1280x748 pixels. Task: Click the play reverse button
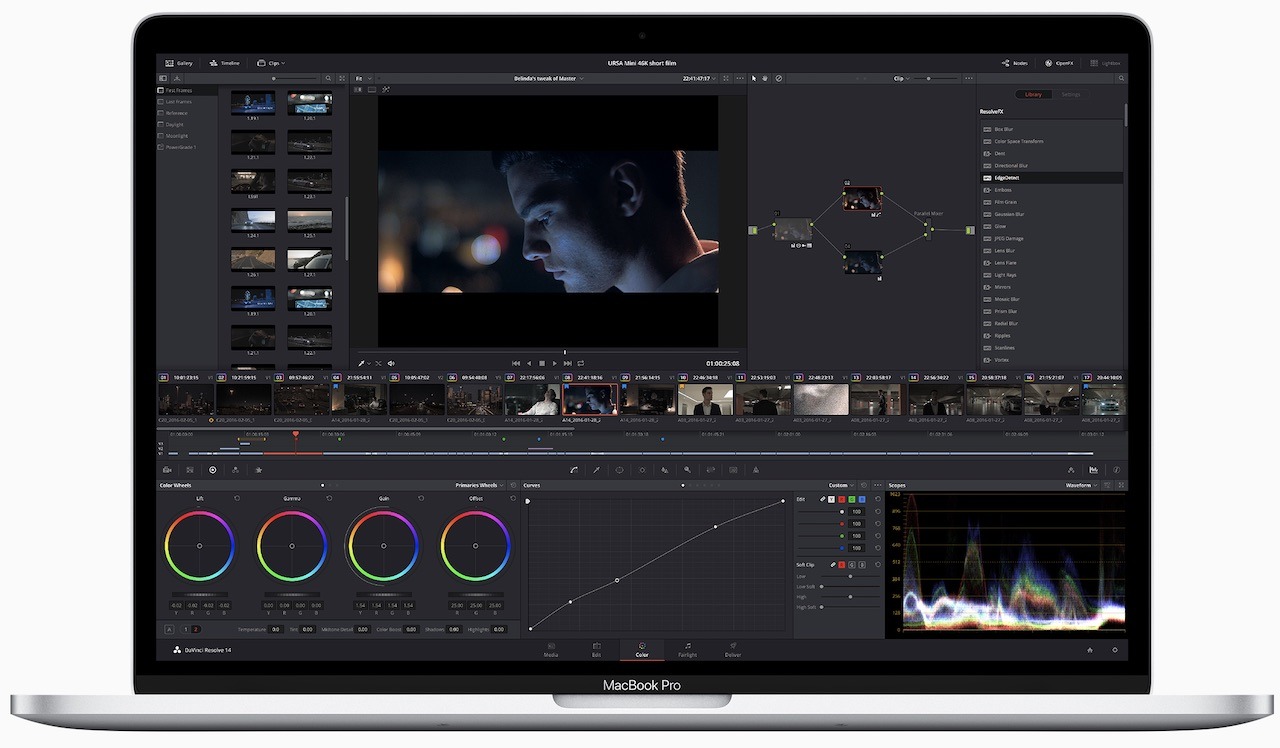click(529, 363)
